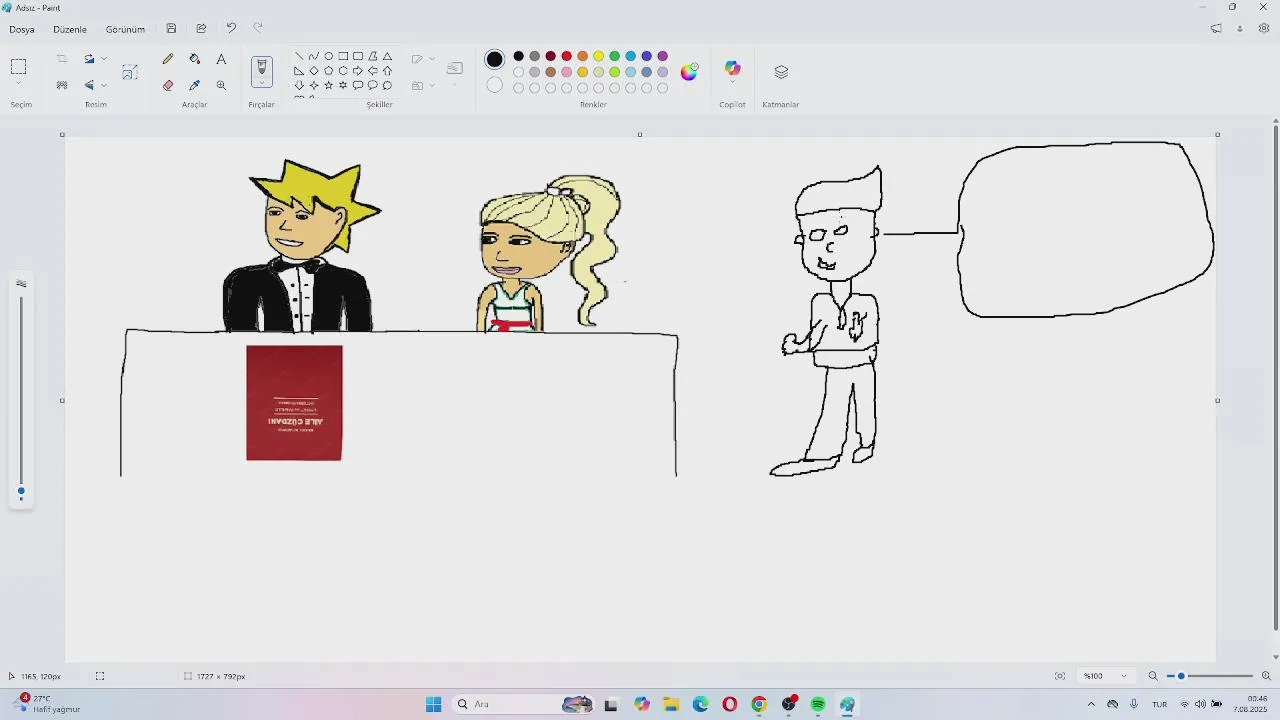Open the Dosya menu

[x=22, y=29]
